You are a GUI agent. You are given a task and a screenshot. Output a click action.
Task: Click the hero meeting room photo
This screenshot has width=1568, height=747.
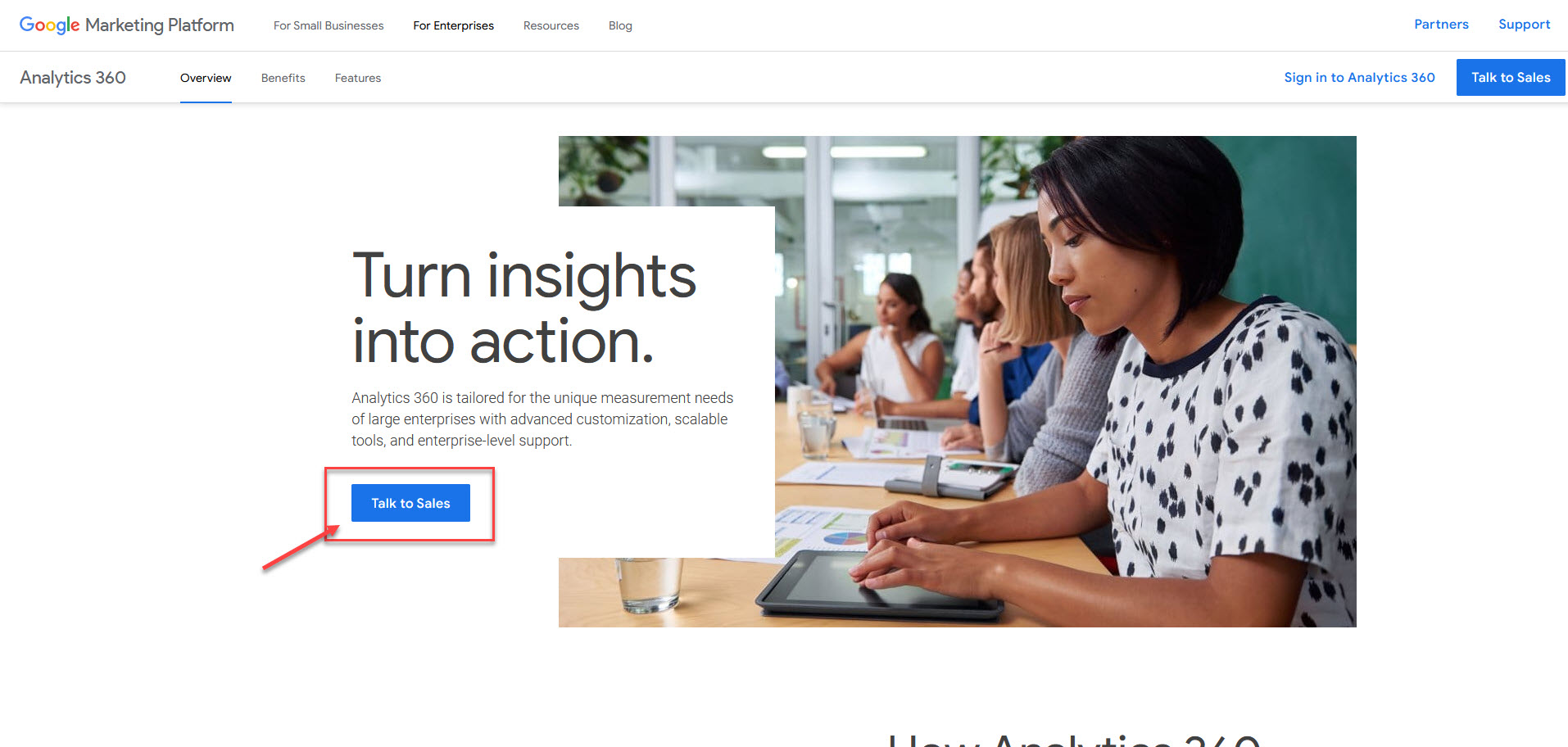pyautogui.click(x=1065, y=382)
